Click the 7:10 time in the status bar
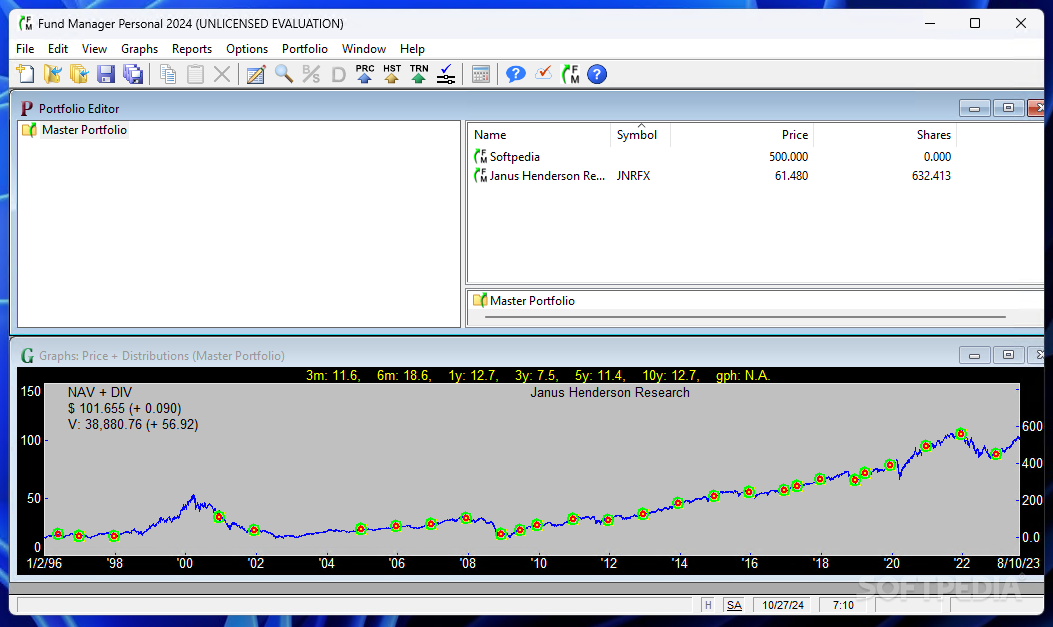The height and width of the screenshot is (627, 1053). tap(843, 605)
